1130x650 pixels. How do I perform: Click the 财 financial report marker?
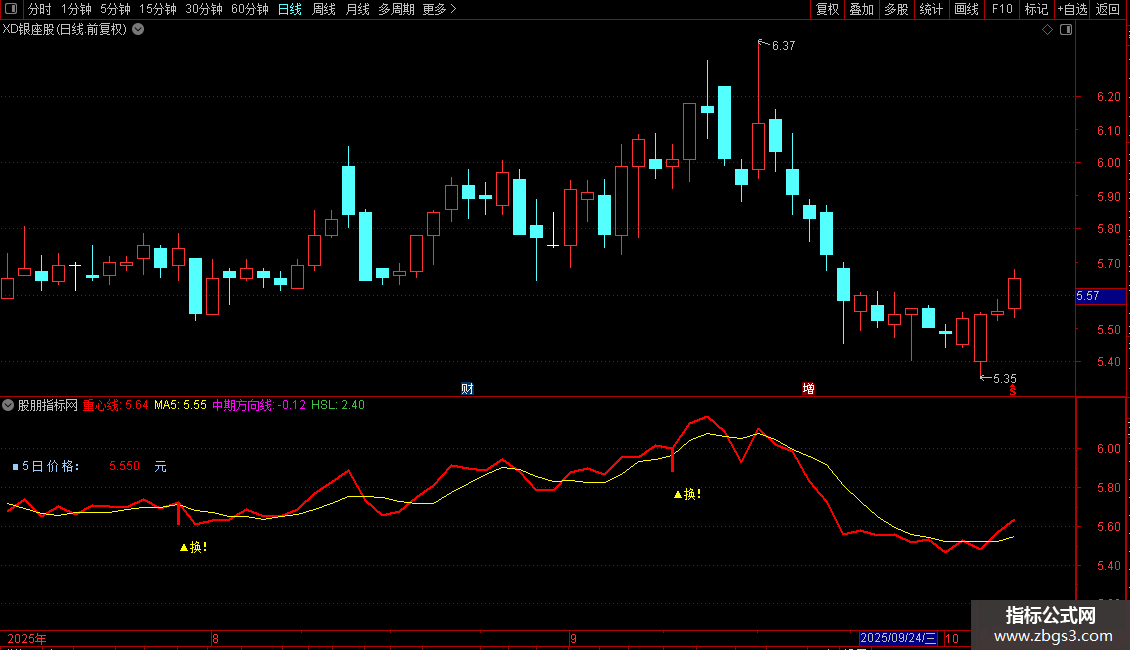[467, 388]
